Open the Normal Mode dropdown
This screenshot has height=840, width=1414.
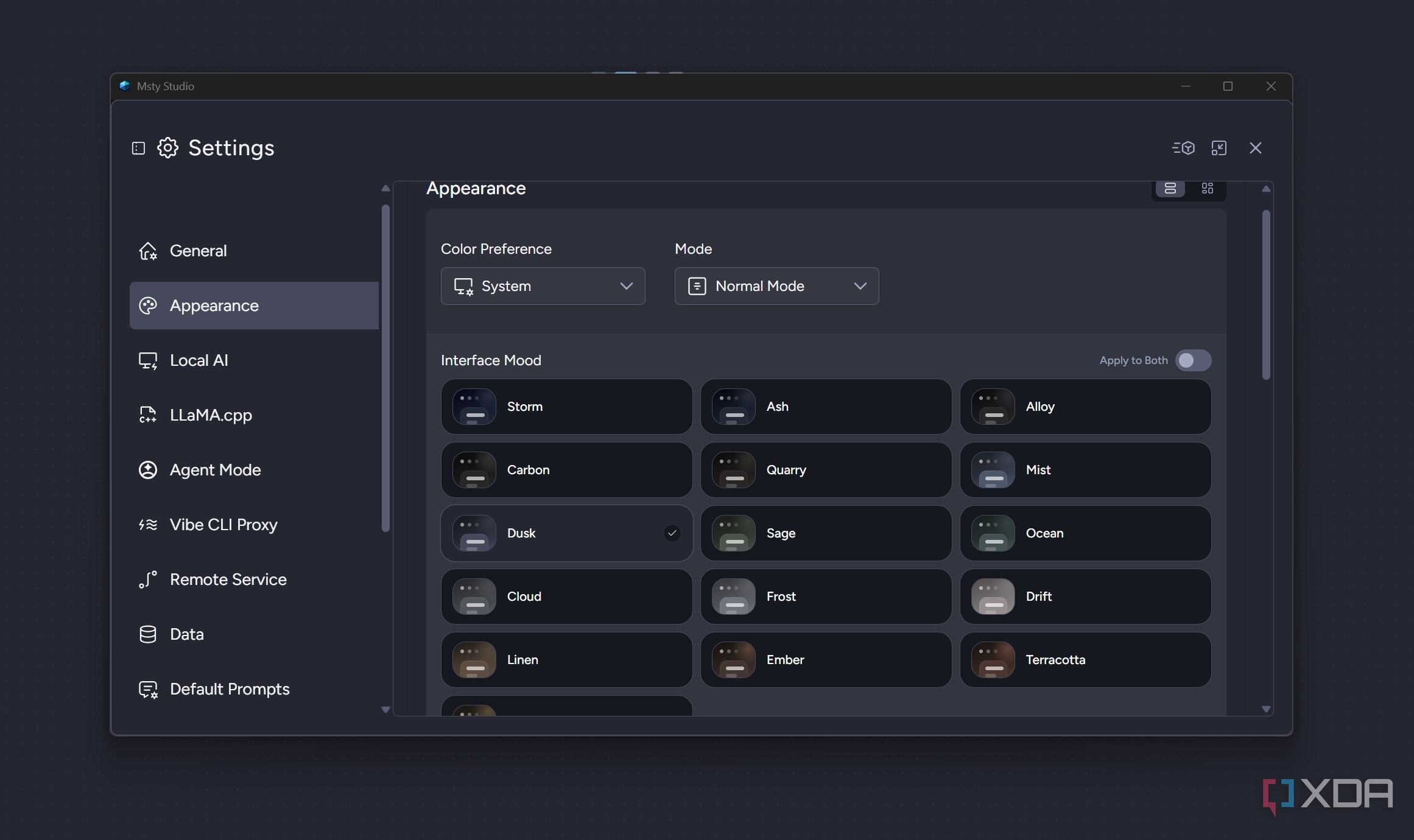click(x=776, y=286)
